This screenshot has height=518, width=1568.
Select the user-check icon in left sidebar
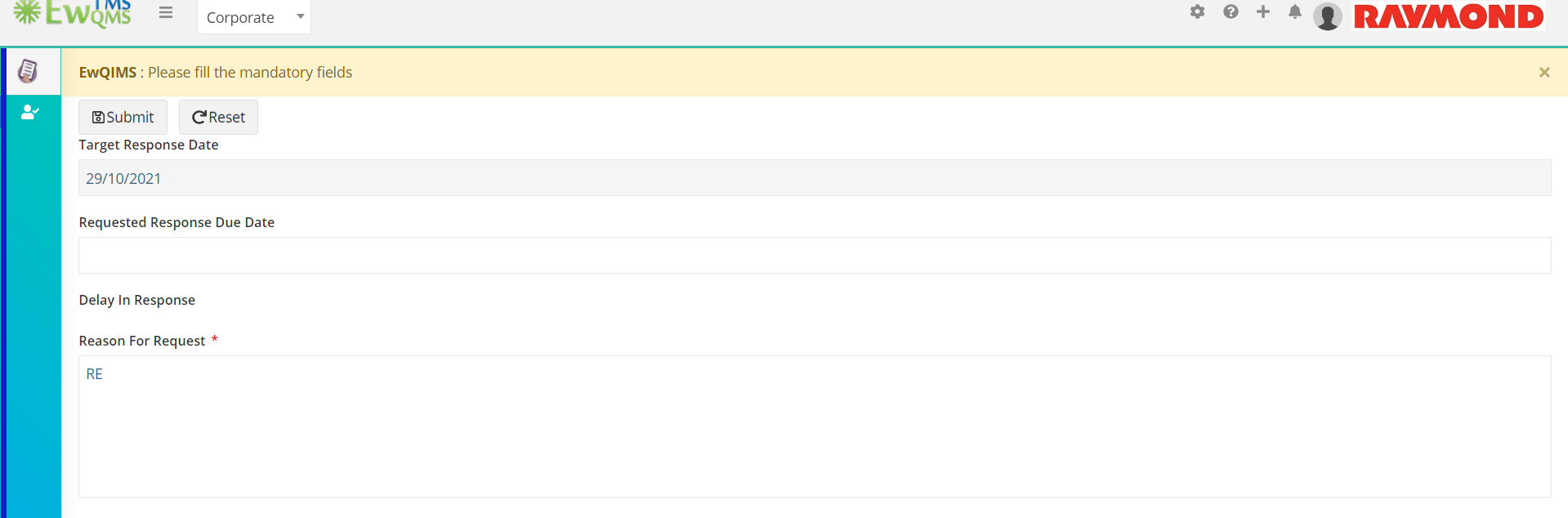[30, 112]
